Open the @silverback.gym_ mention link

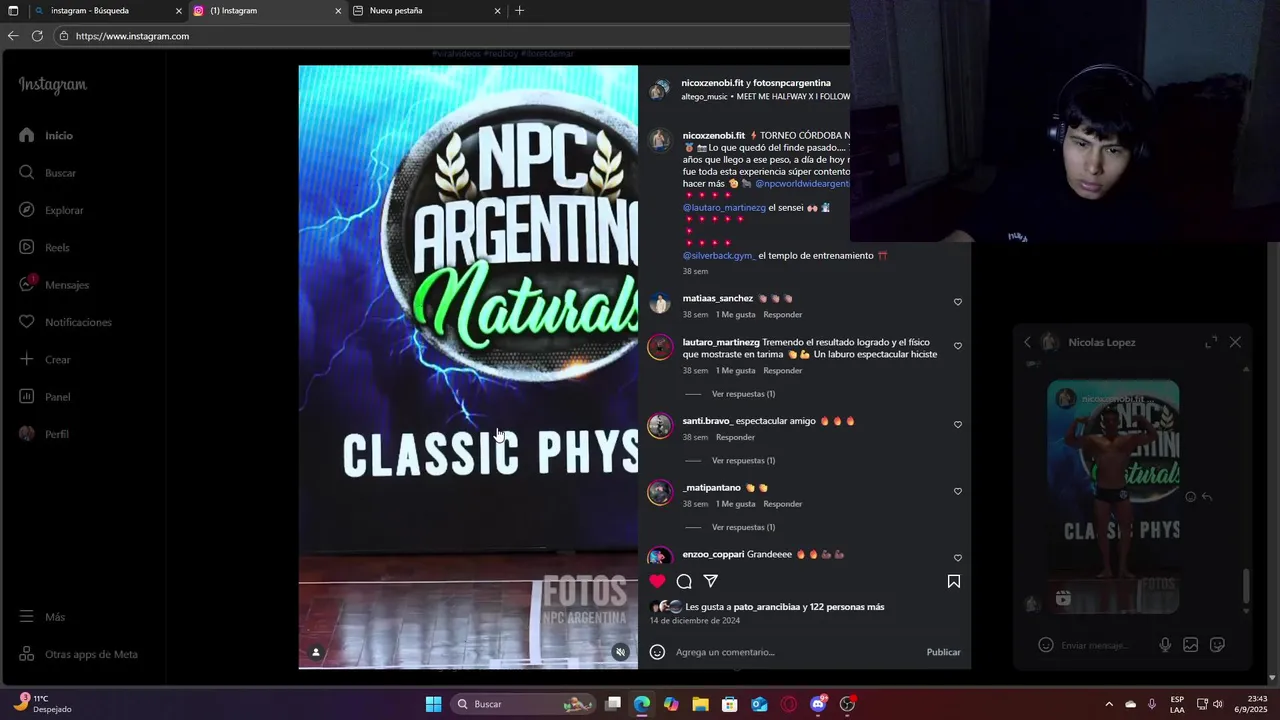click(718, 256)
